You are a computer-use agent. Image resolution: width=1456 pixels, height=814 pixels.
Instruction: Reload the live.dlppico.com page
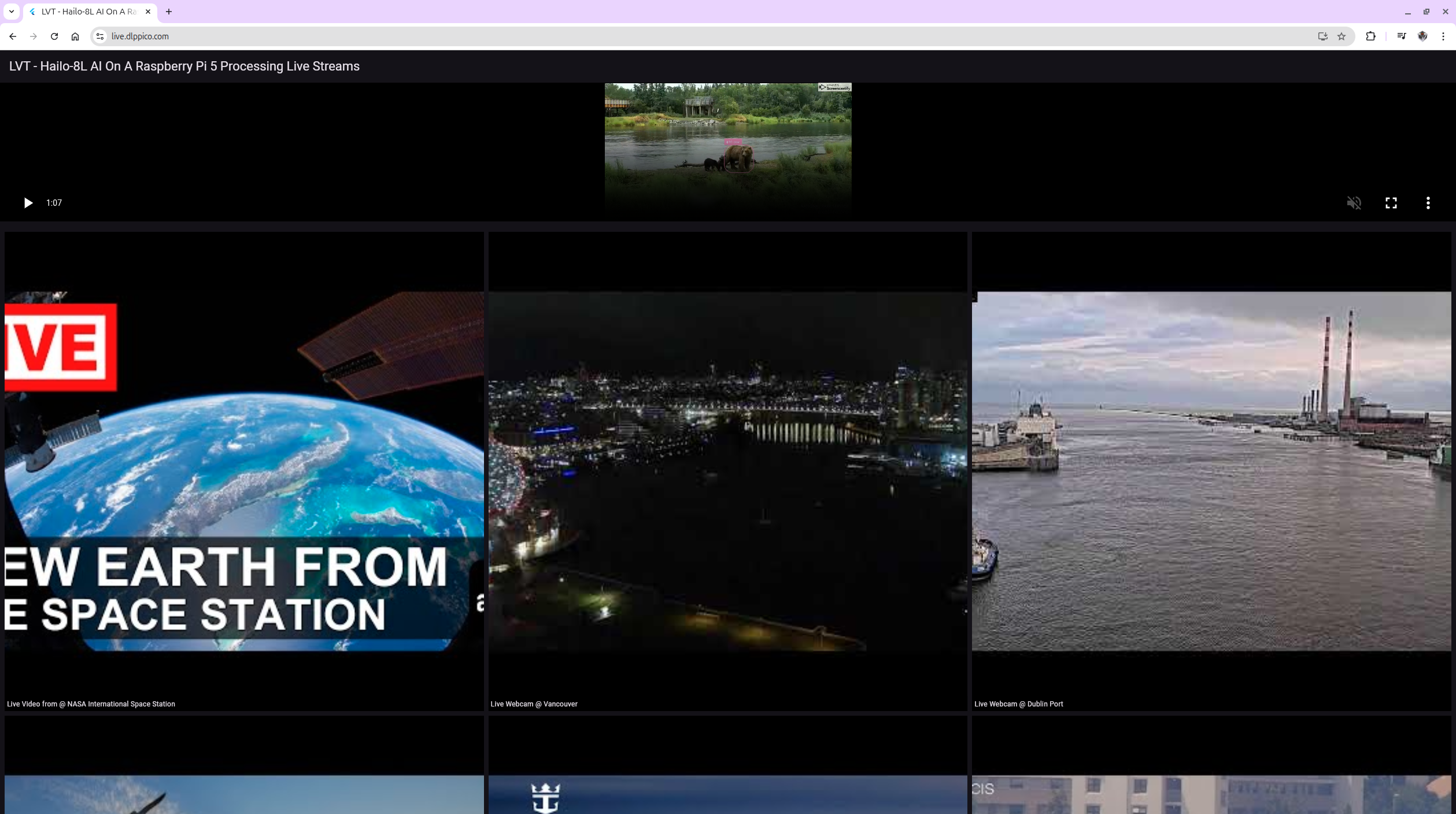[x=54, y=36]
